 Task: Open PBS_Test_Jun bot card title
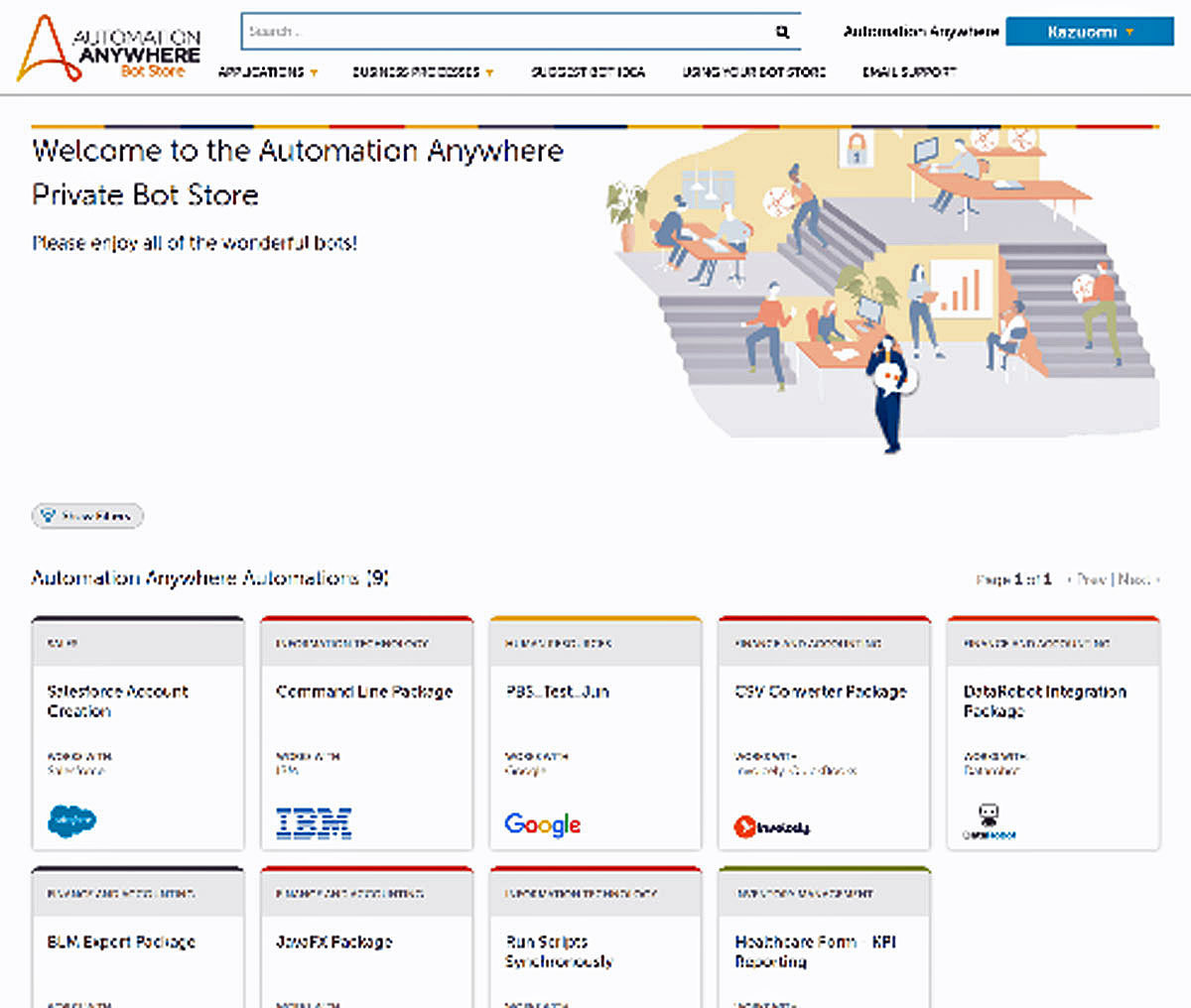pyautogui.click(x=557, y=692)
